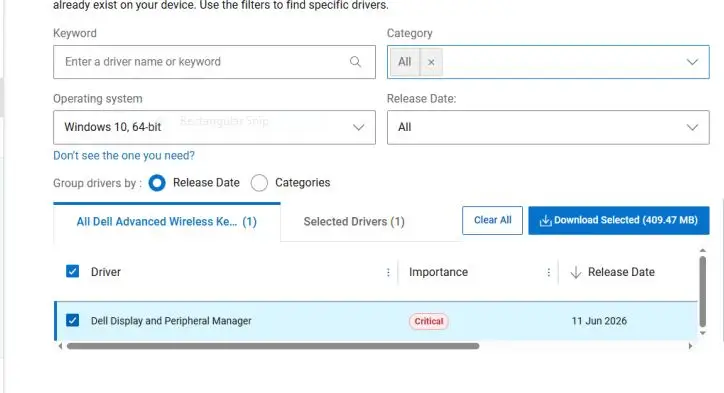This screenshot has width=724, height=393.
Task: Remove the 'All' category tag with the x
Action: click(x=431, y=62)
